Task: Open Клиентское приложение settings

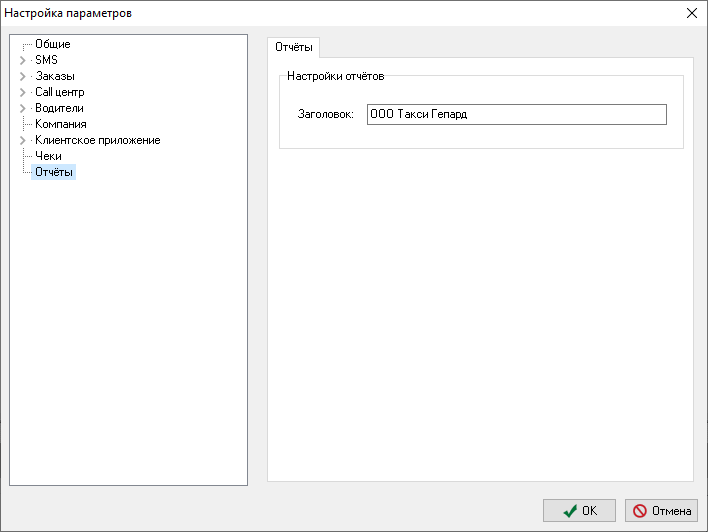Action: coord(98,140)
